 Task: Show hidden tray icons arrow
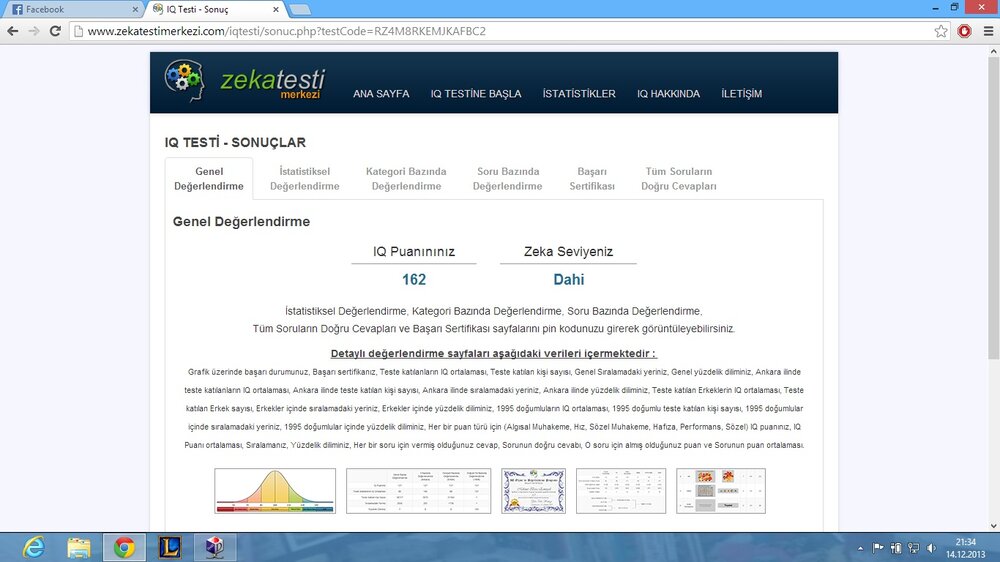click(x=860, y=548)
